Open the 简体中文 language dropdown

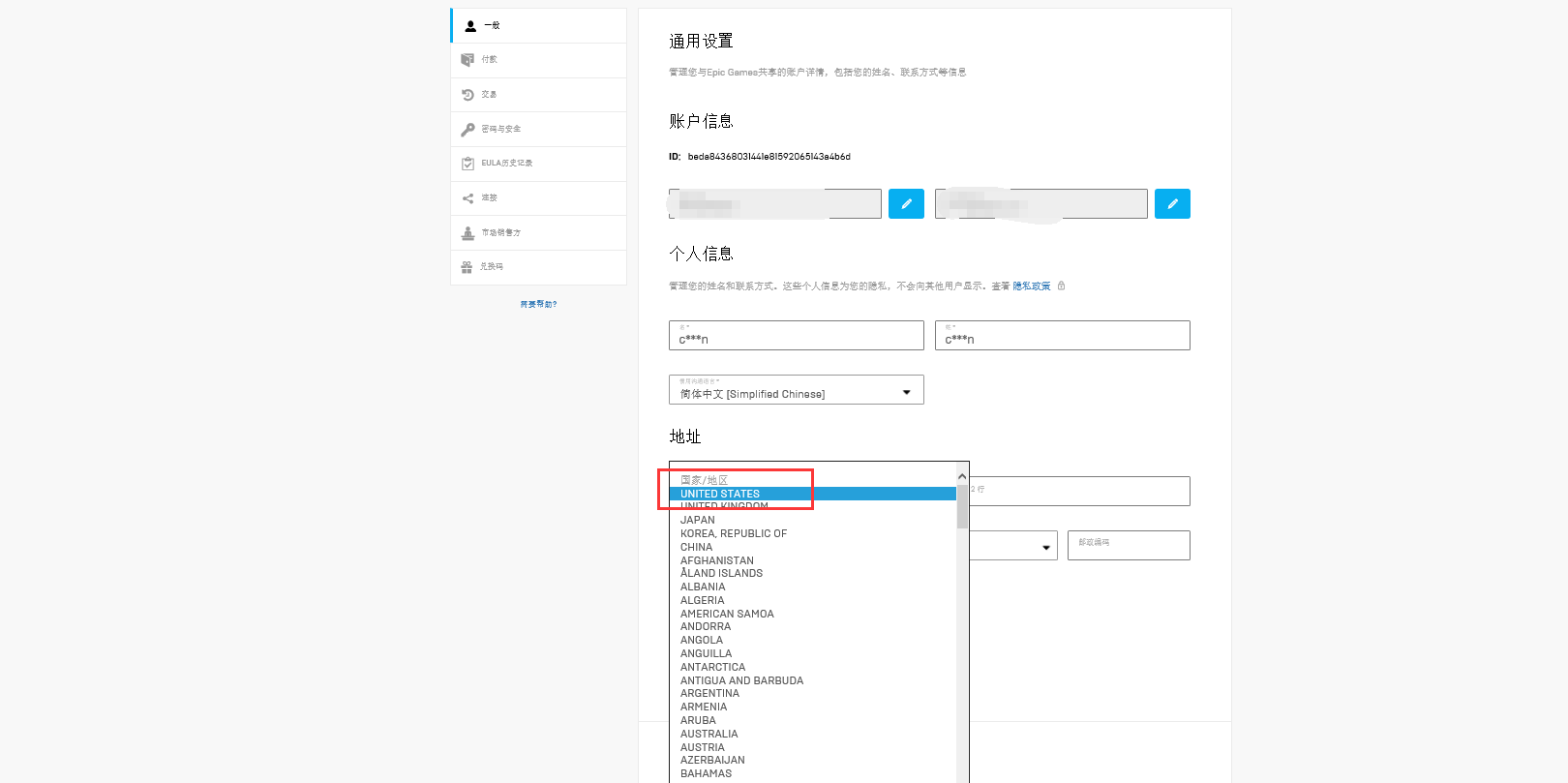point(797,390)
